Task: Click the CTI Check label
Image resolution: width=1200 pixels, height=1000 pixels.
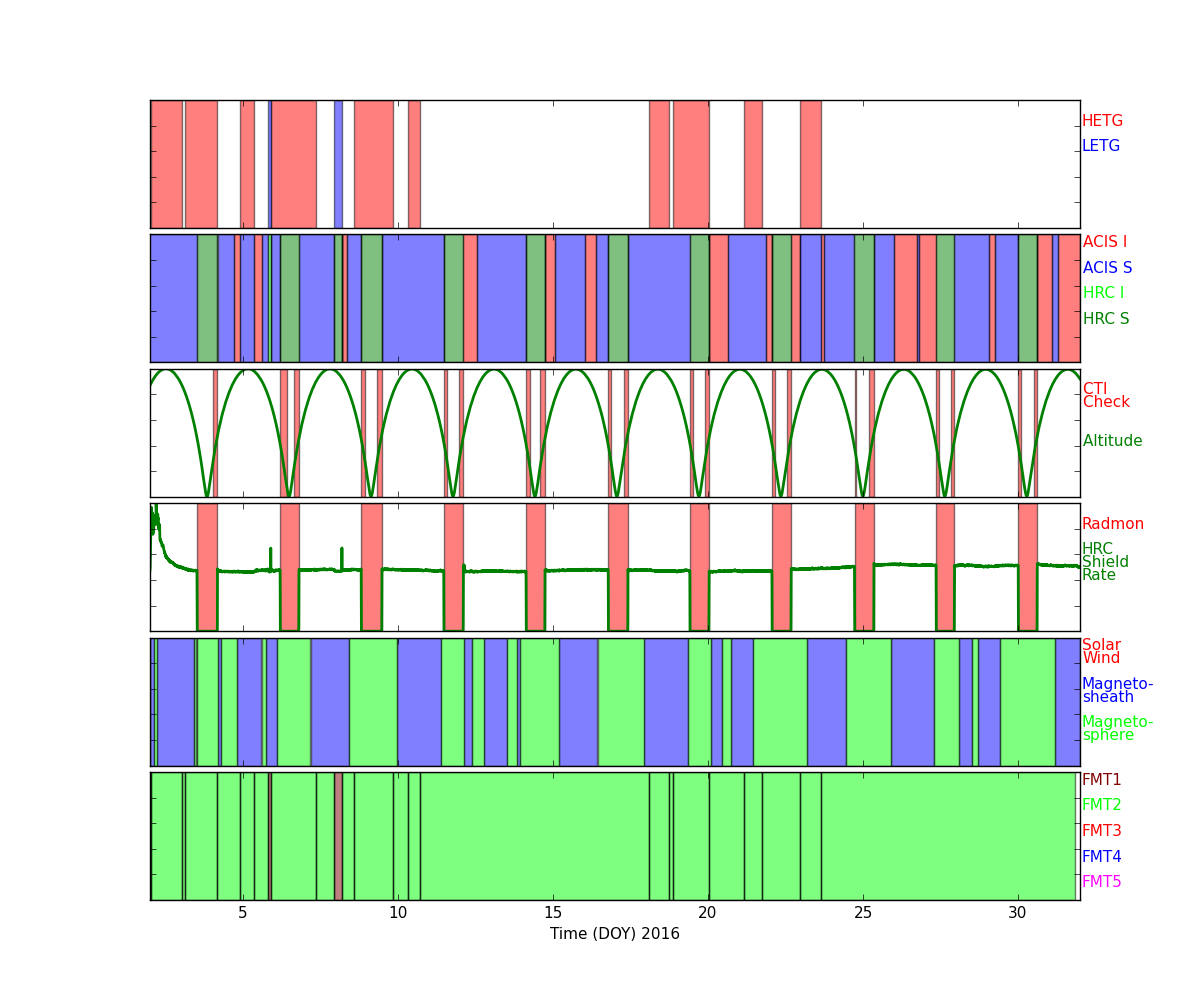Action: click(x=1106, y=396)
